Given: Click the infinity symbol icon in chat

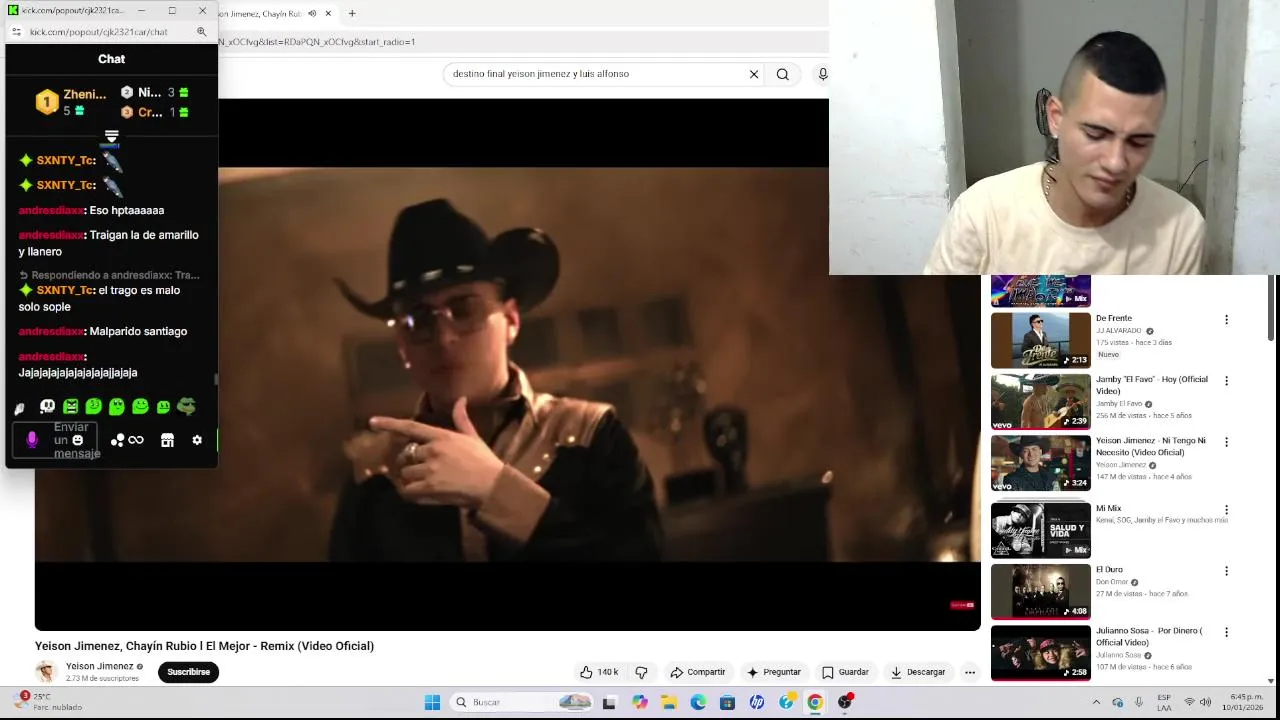Looking at the screenshot, I should tap(136, 440).
